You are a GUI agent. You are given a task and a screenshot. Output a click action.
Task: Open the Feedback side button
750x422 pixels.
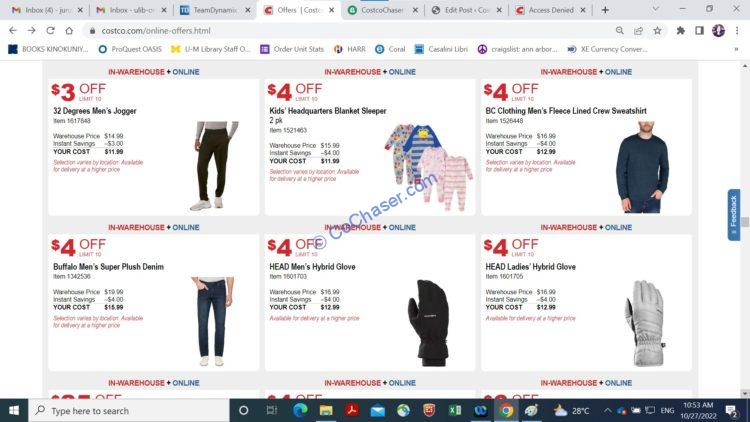click(x=734, y=215)
